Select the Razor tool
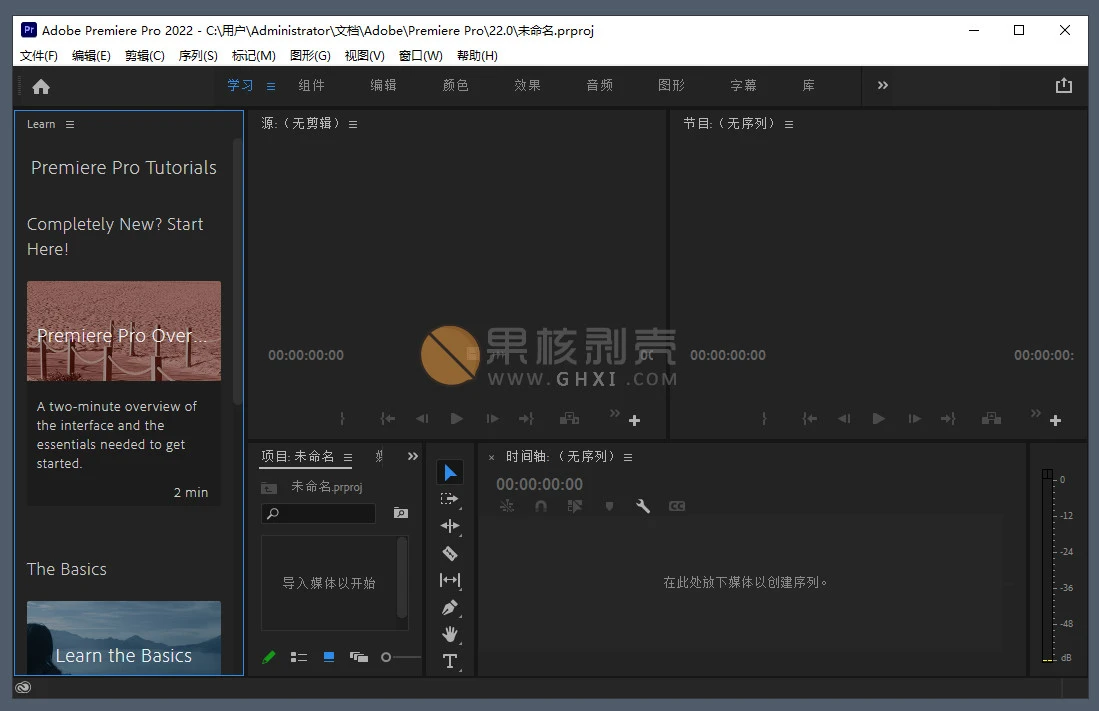This screenshot has width=1099, height=711. (450, 553)
